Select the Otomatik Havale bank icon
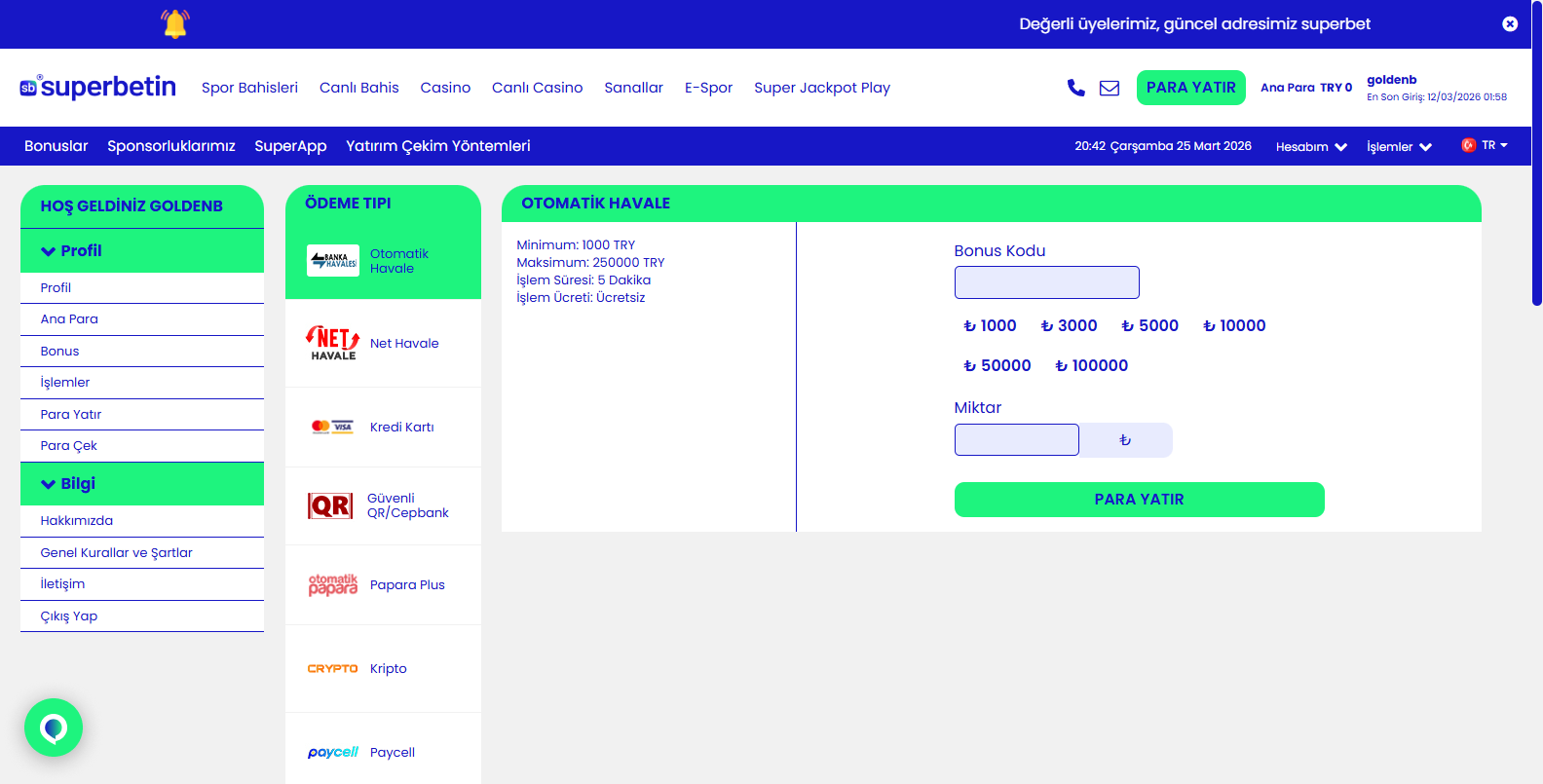The height and width of the screenshot is (784, 1543). pos(333,261)
